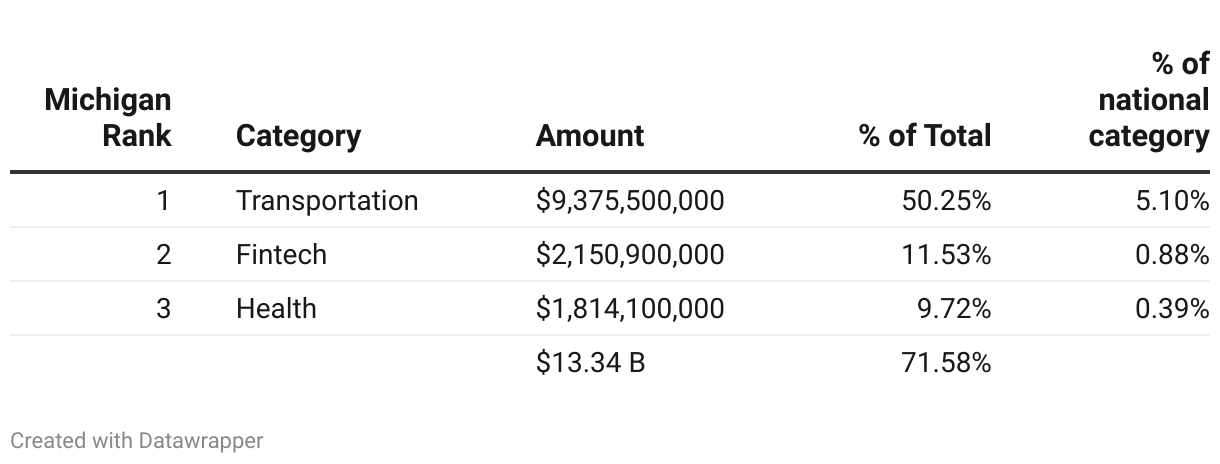This screenshot has width=1220, height=464.
Task: Click the 0.88% national category value
Action: [x=1172, y=255]
